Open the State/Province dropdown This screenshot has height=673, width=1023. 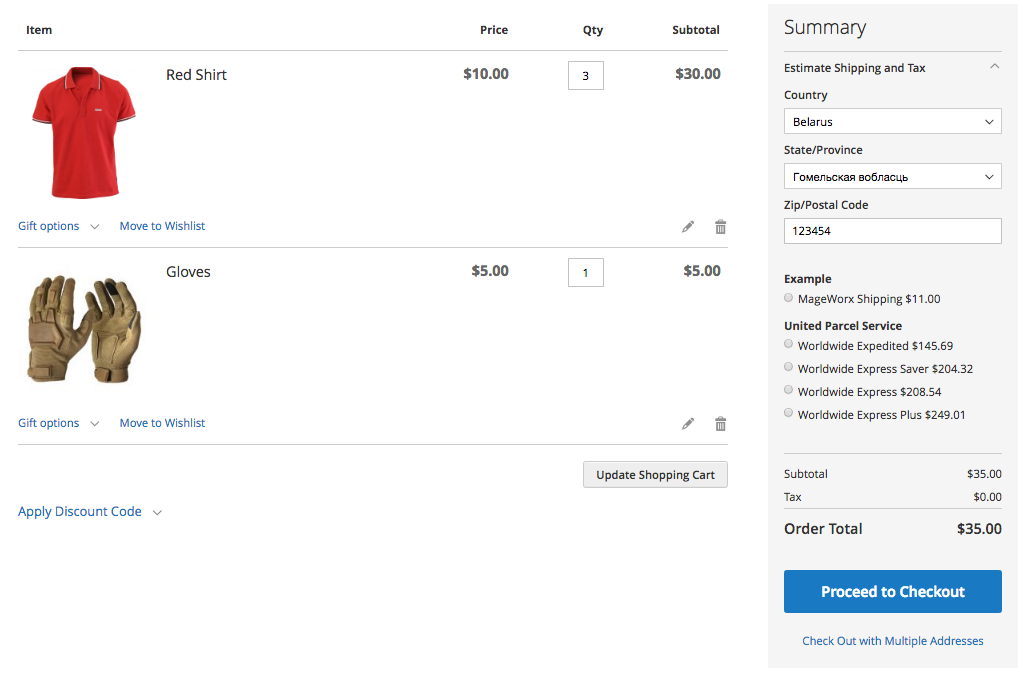coord(892,177)
